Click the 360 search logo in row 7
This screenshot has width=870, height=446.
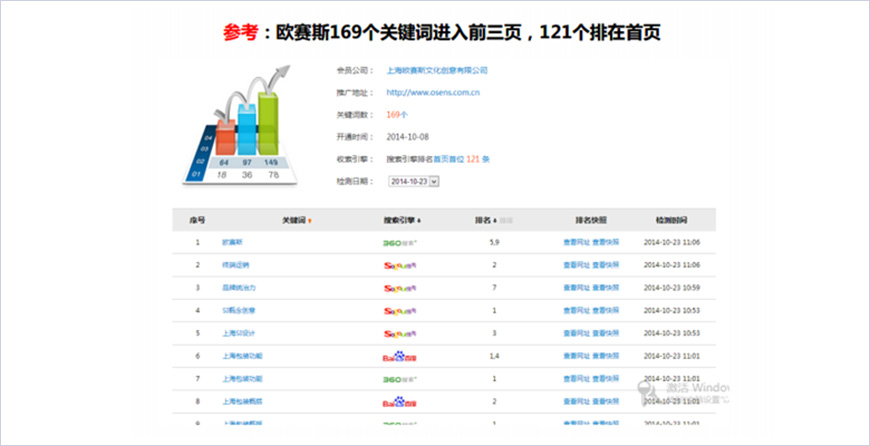401,379
